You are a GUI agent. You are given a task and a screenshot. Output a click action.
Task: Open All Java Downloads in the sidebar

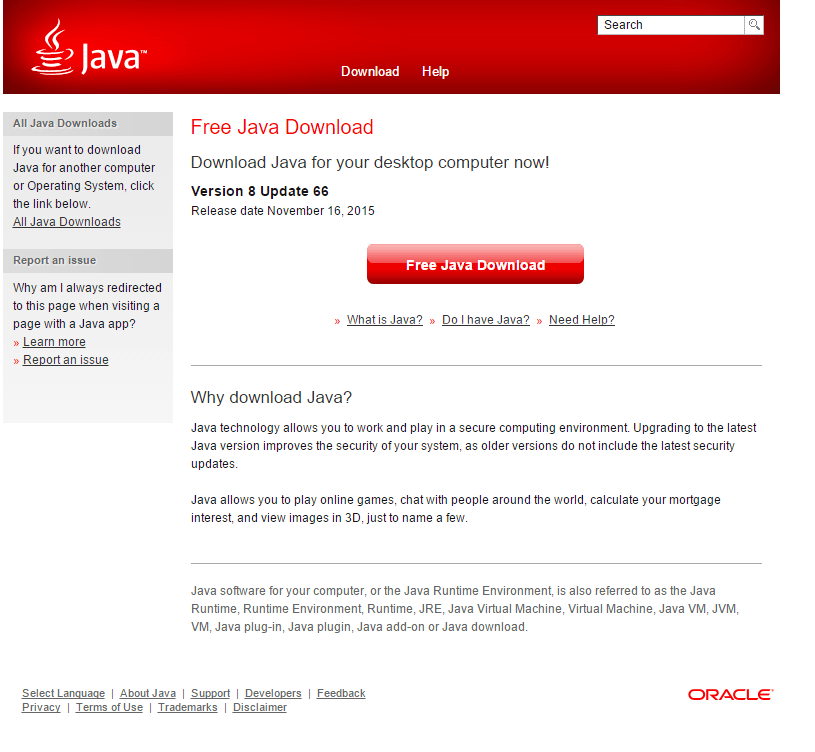[66, 221]
